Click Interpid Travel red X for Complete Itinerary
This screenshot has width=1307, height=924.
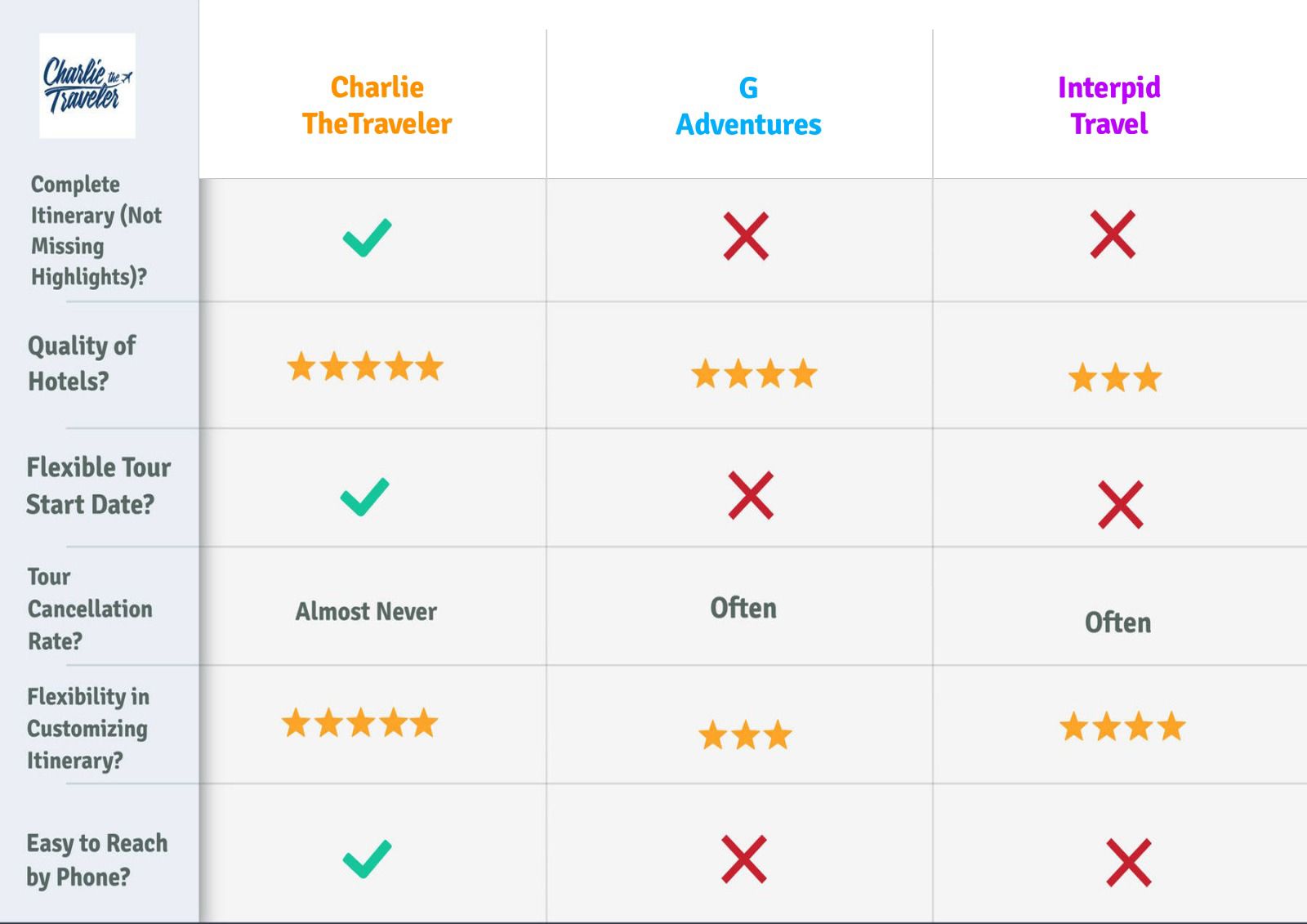(1113, 234)
